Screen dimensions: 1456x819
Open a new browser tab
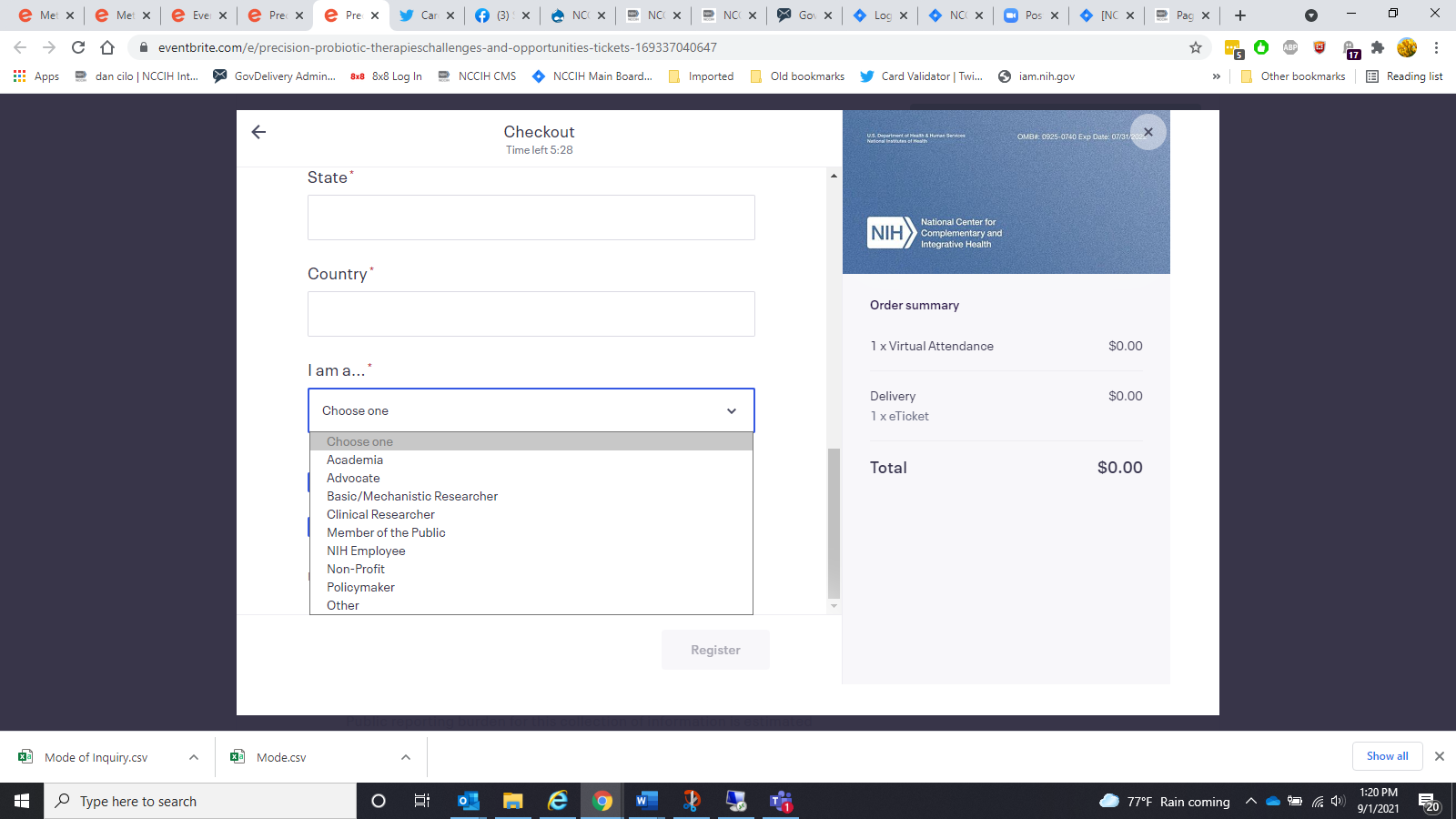tap(1240, 15)
